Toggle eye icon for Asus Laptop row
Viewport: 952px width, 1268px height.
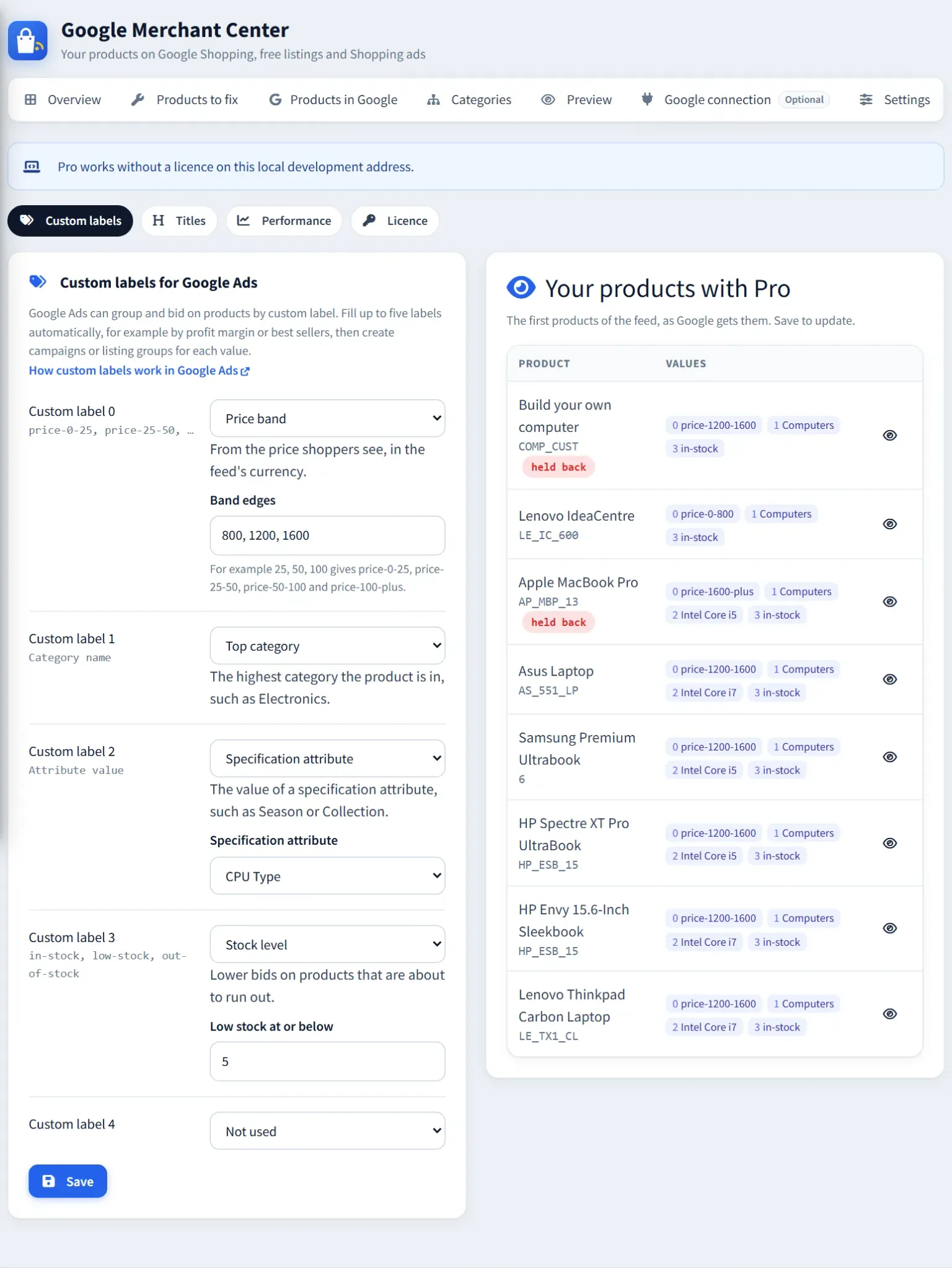point(889,679)
